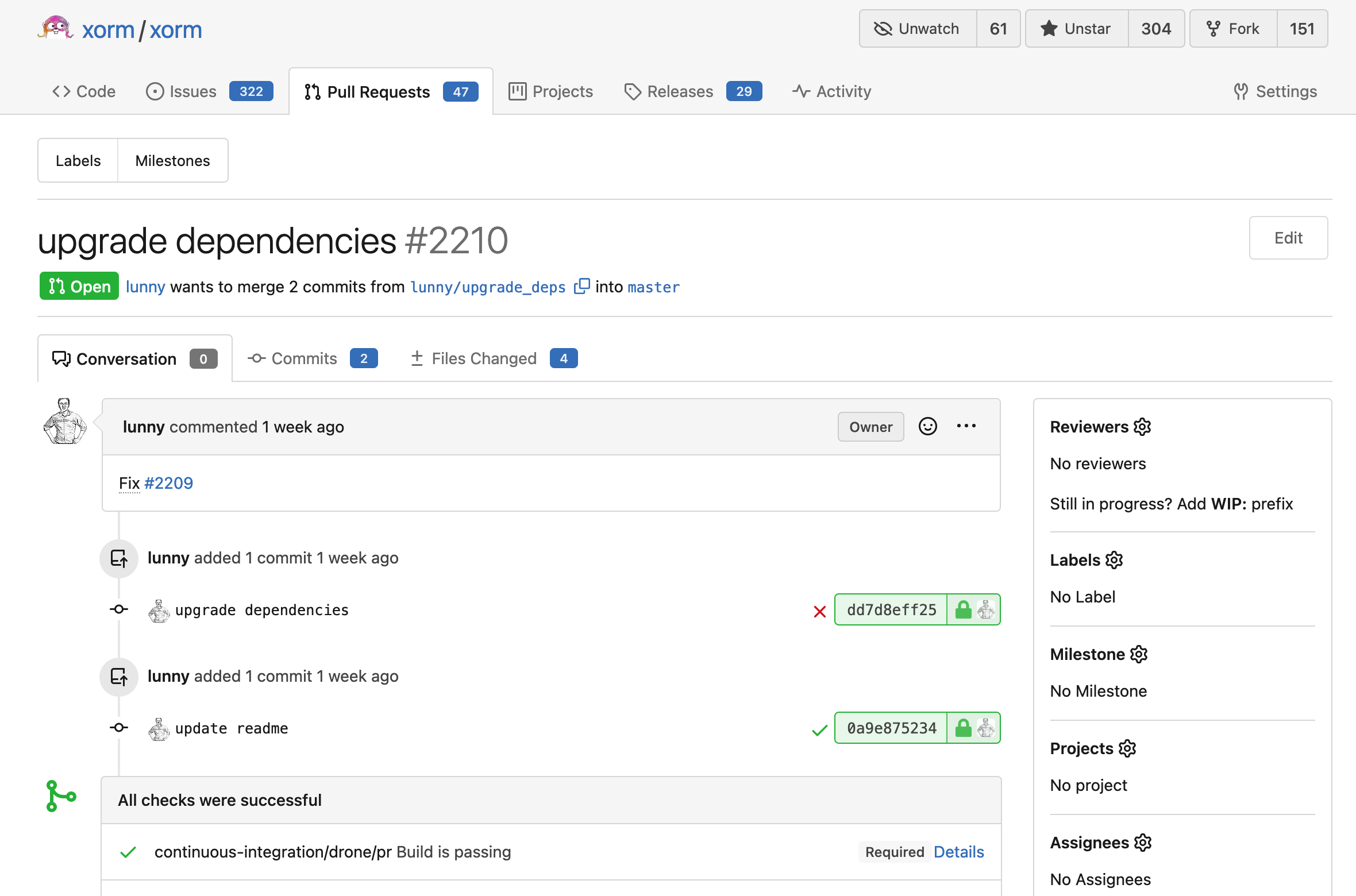Image resolution: width=1356 pixels, height=896 pixels.
Task: Open the comment options ellipsis menu
Action: (x=966, y=426)
